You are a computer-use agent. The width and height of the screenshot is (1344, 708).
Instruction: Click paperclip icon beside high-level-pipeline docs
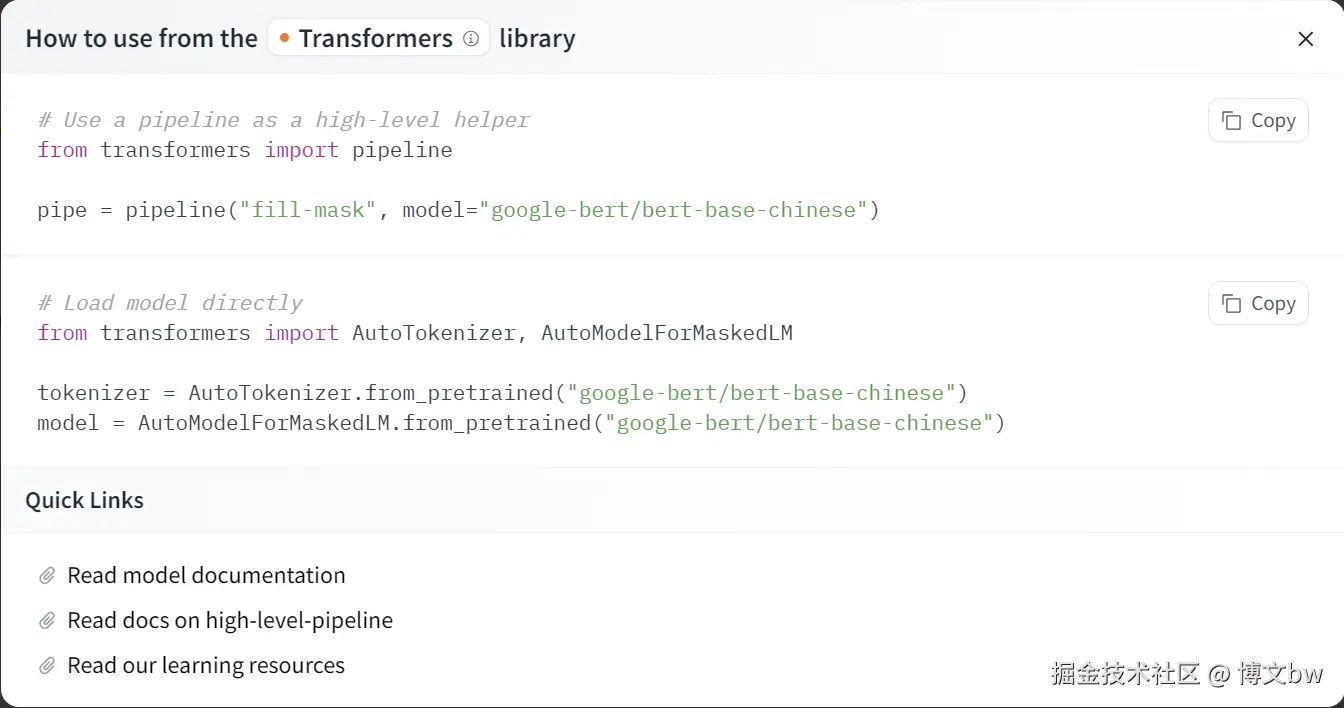tap(47, 621)
